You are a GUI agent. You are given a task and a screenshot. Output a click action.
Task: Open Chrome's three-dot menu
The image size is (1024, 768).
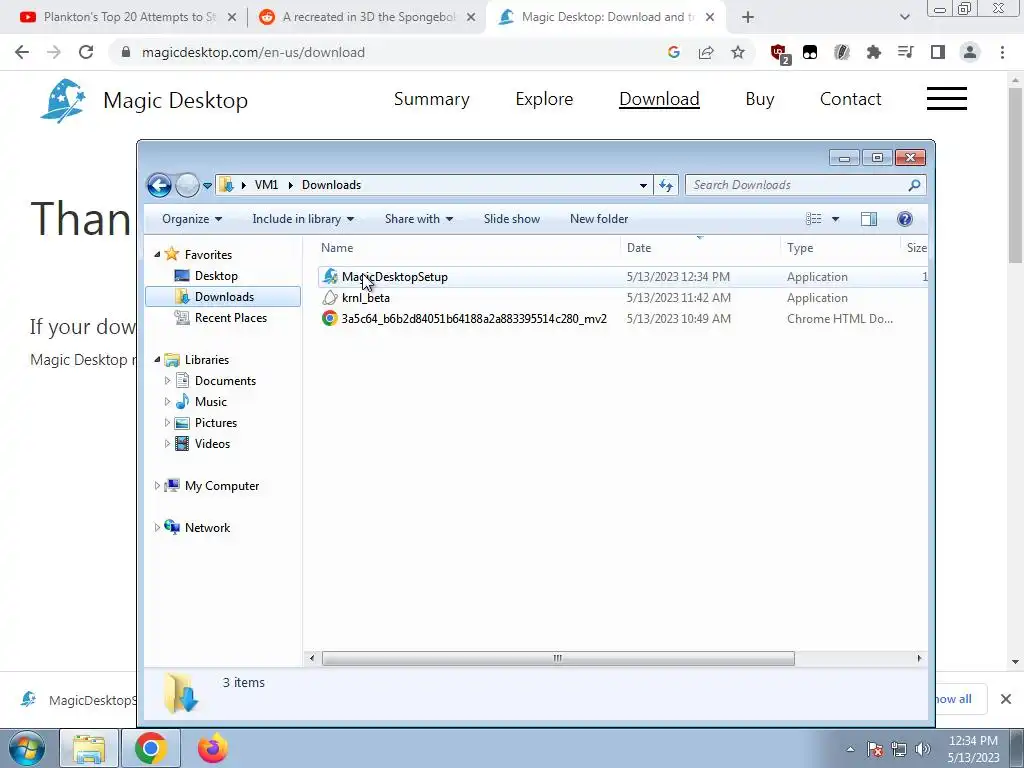1002,52
